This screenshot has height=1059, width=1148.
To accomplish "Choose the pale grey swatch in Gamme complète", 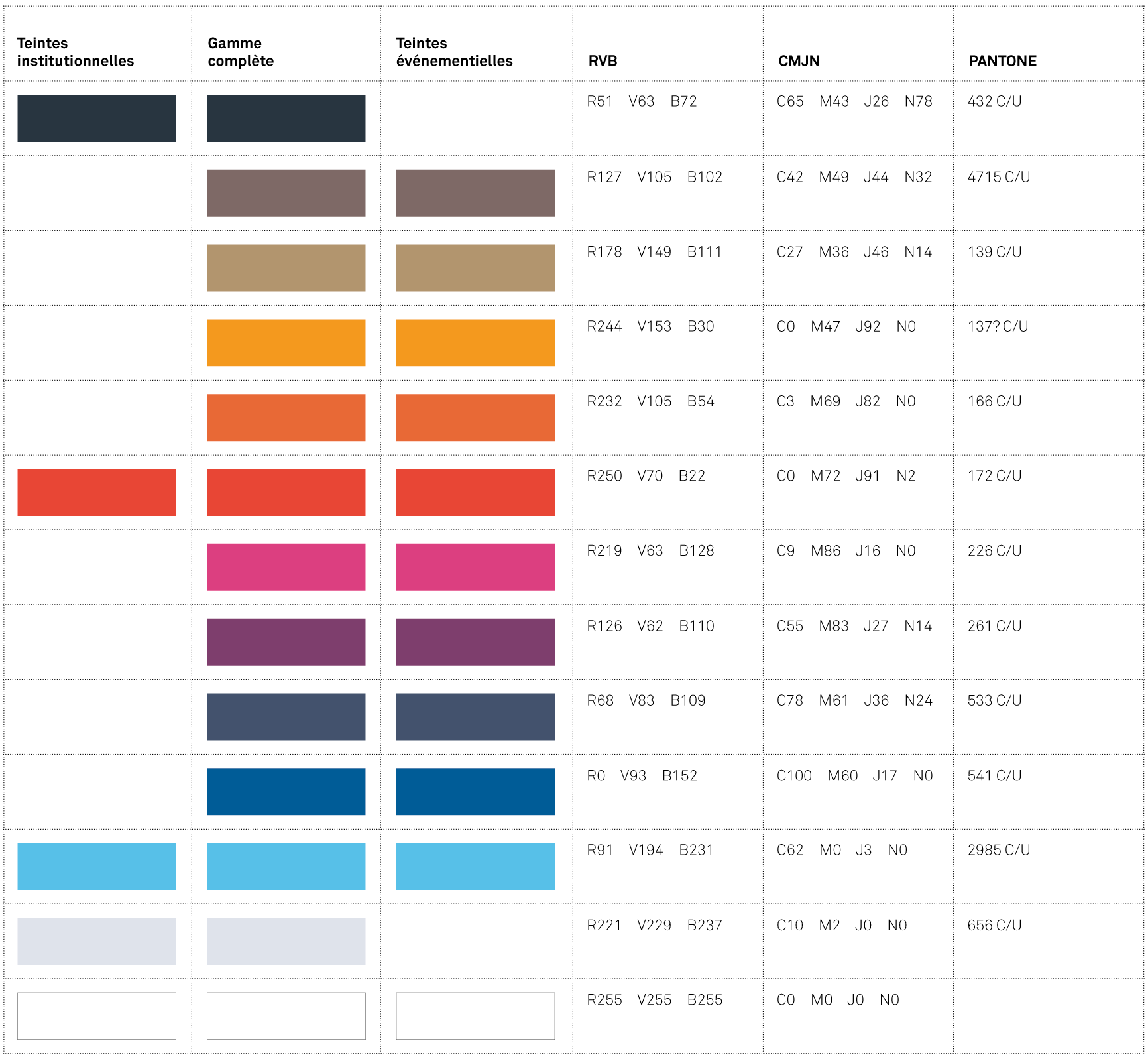I will pyautogui.click(x=286, y=941).
